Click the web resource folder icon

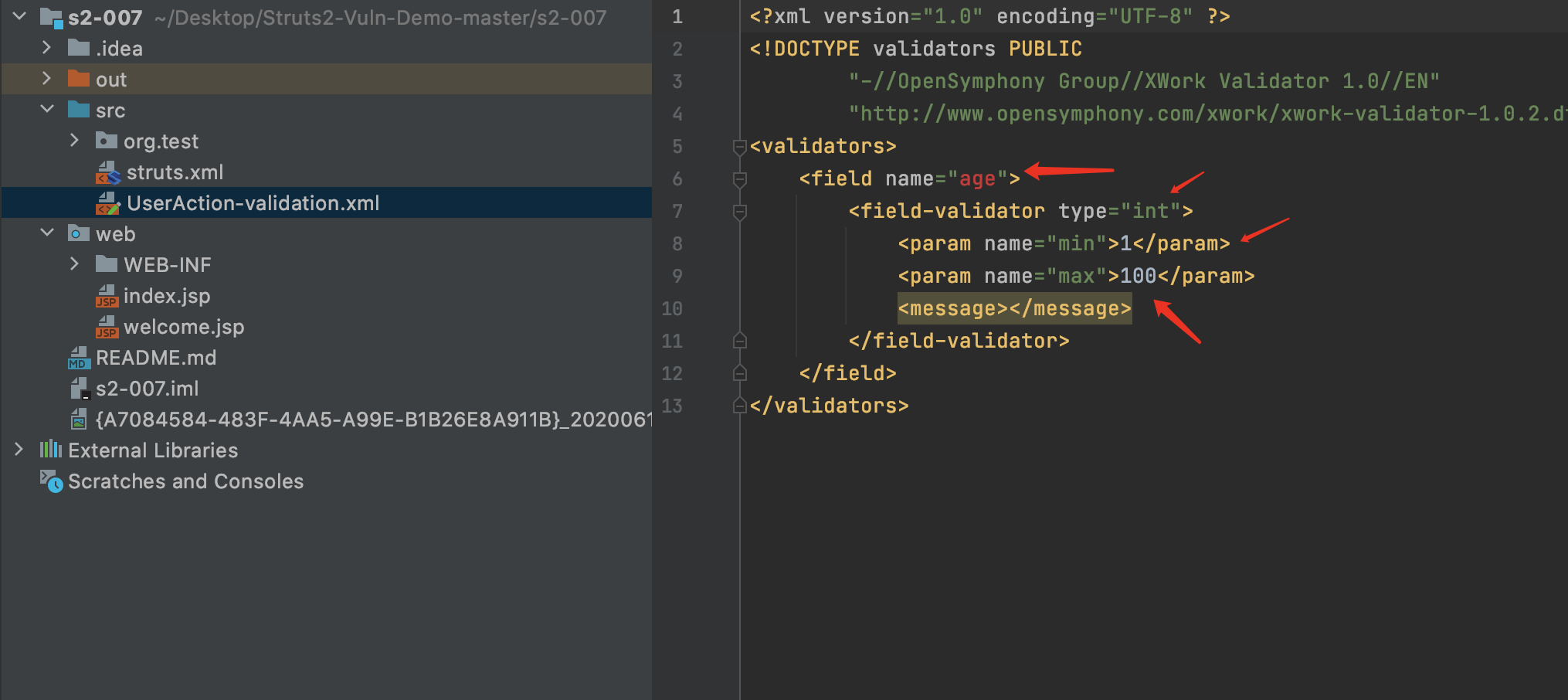pos(79,233)
